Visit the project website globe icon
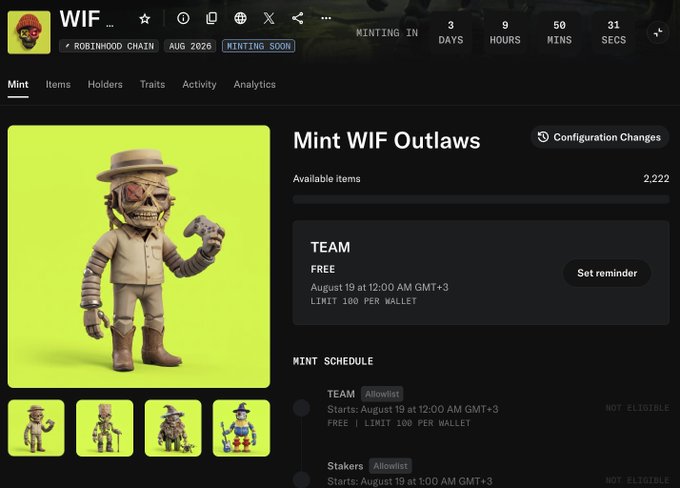 [x=240, y=18]
